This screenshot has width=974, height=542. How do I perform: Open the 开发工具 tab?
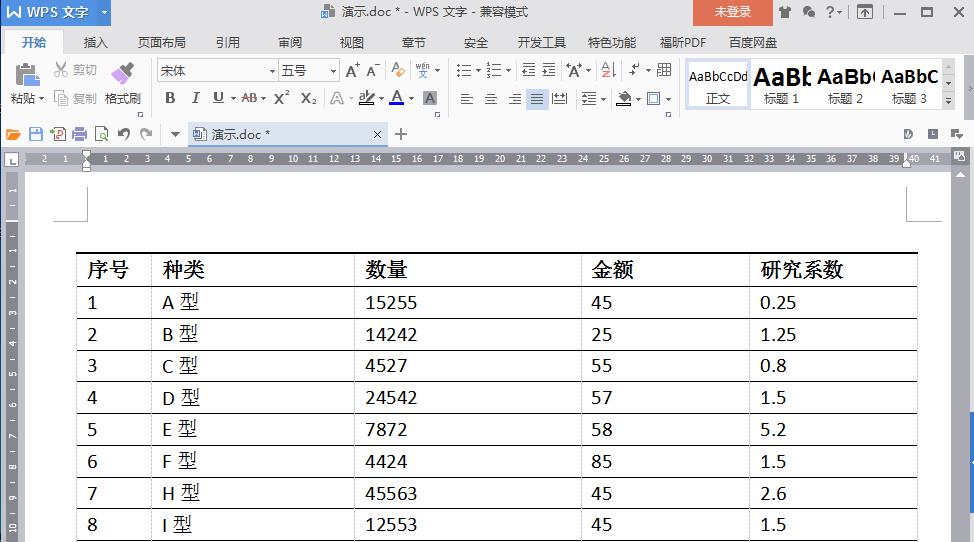[542, 42]
